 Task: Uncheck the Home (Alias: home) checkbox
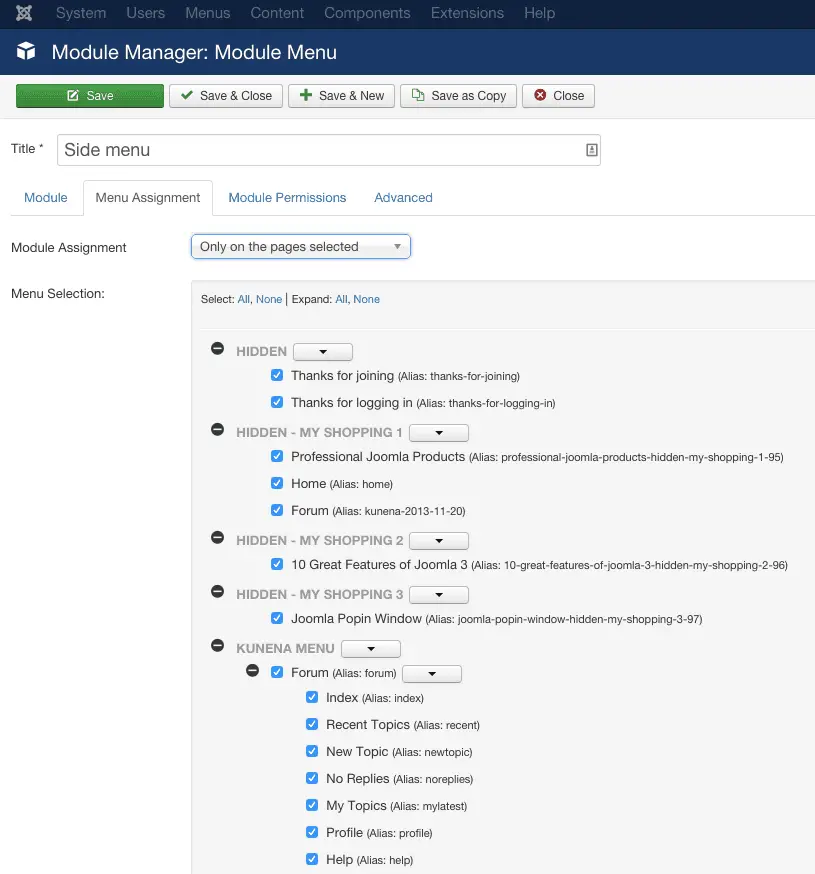277,483
